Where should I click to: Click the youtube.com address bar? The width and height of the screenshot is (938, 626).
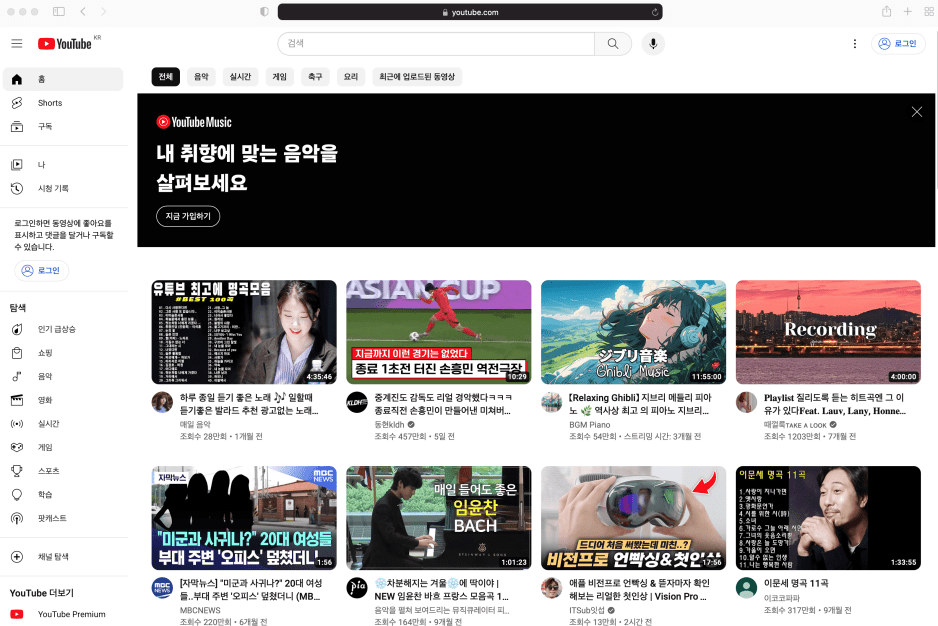pos(470,12)
